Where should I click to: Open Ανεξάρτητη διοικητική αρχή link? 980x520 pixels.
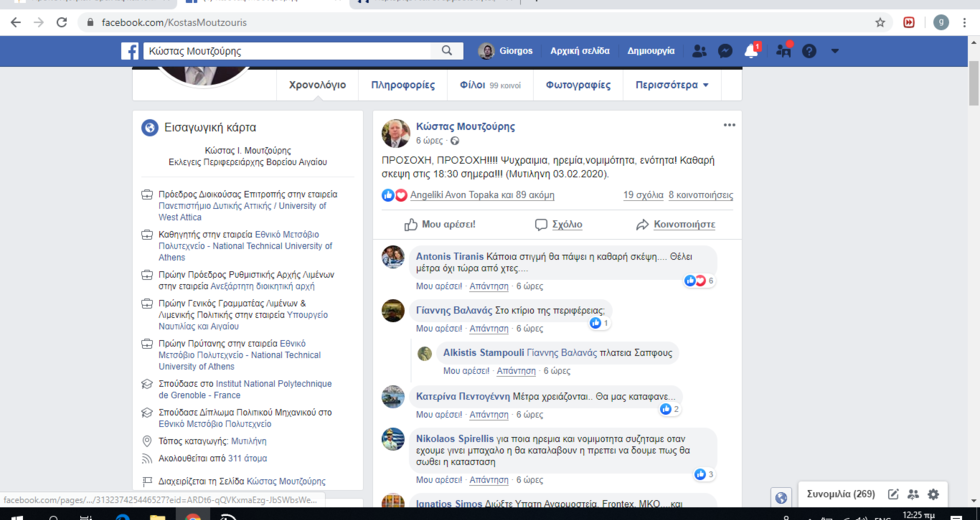point(262,286)
